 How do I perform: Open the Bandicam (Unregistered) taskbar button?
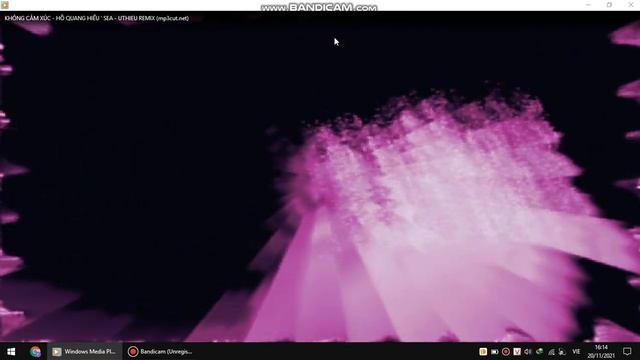(x=160, y=351)
